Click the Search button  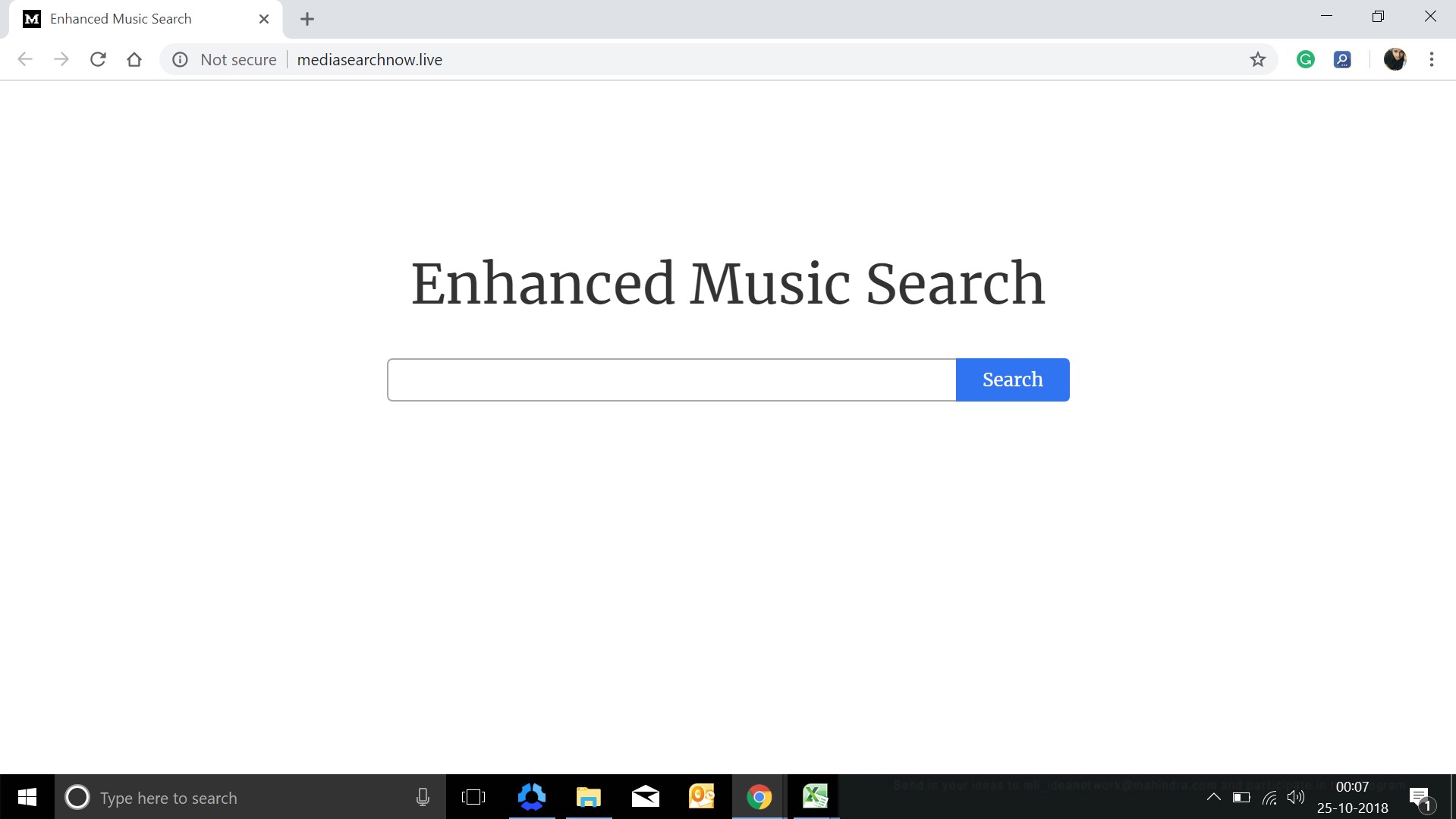coord(1012,379)
